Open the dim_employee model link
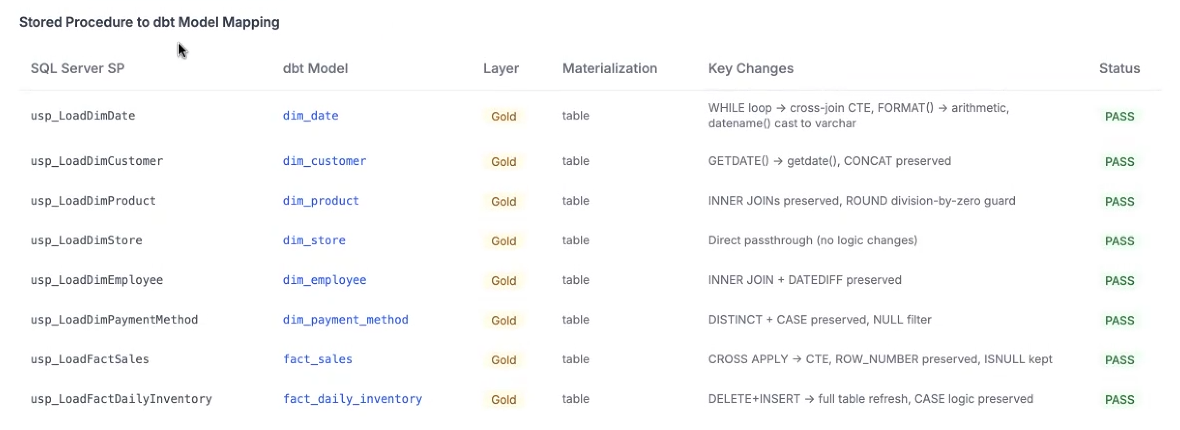The image size is (1180, 430). [324, 280]
